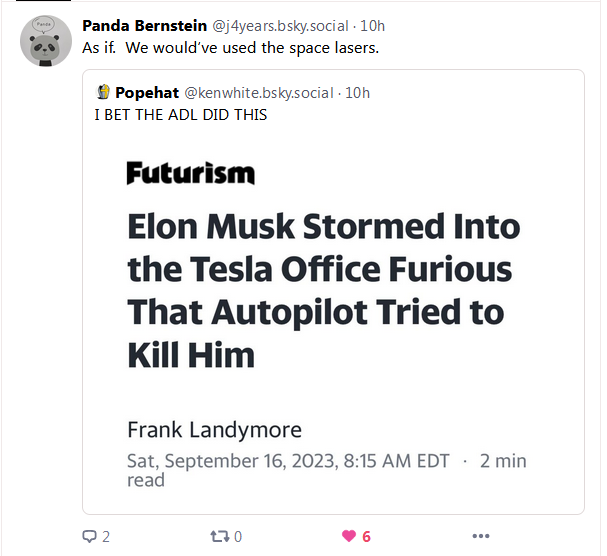The image size is (607, 556).
Task: Click the 'As if. We would've used' post text
Action: (x=230, y=48)
